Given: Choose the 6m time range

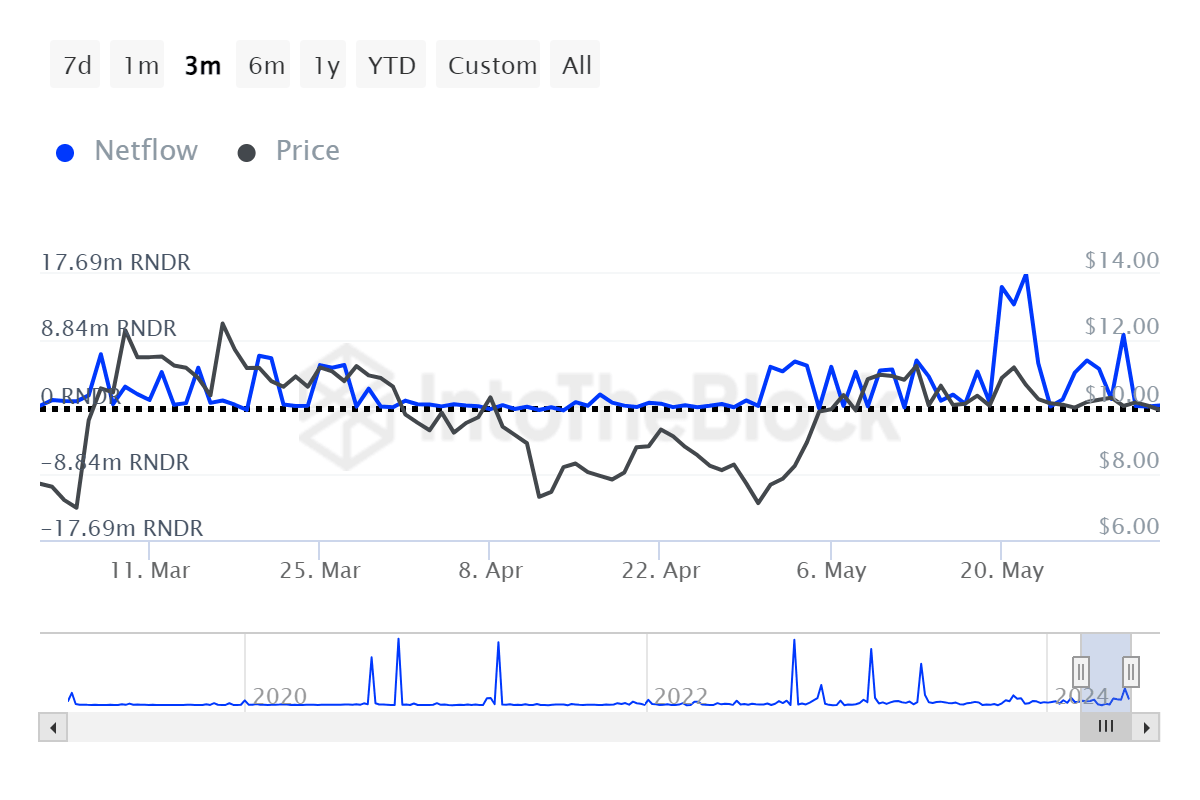Looking at the screenshot, I should point(266,65).
